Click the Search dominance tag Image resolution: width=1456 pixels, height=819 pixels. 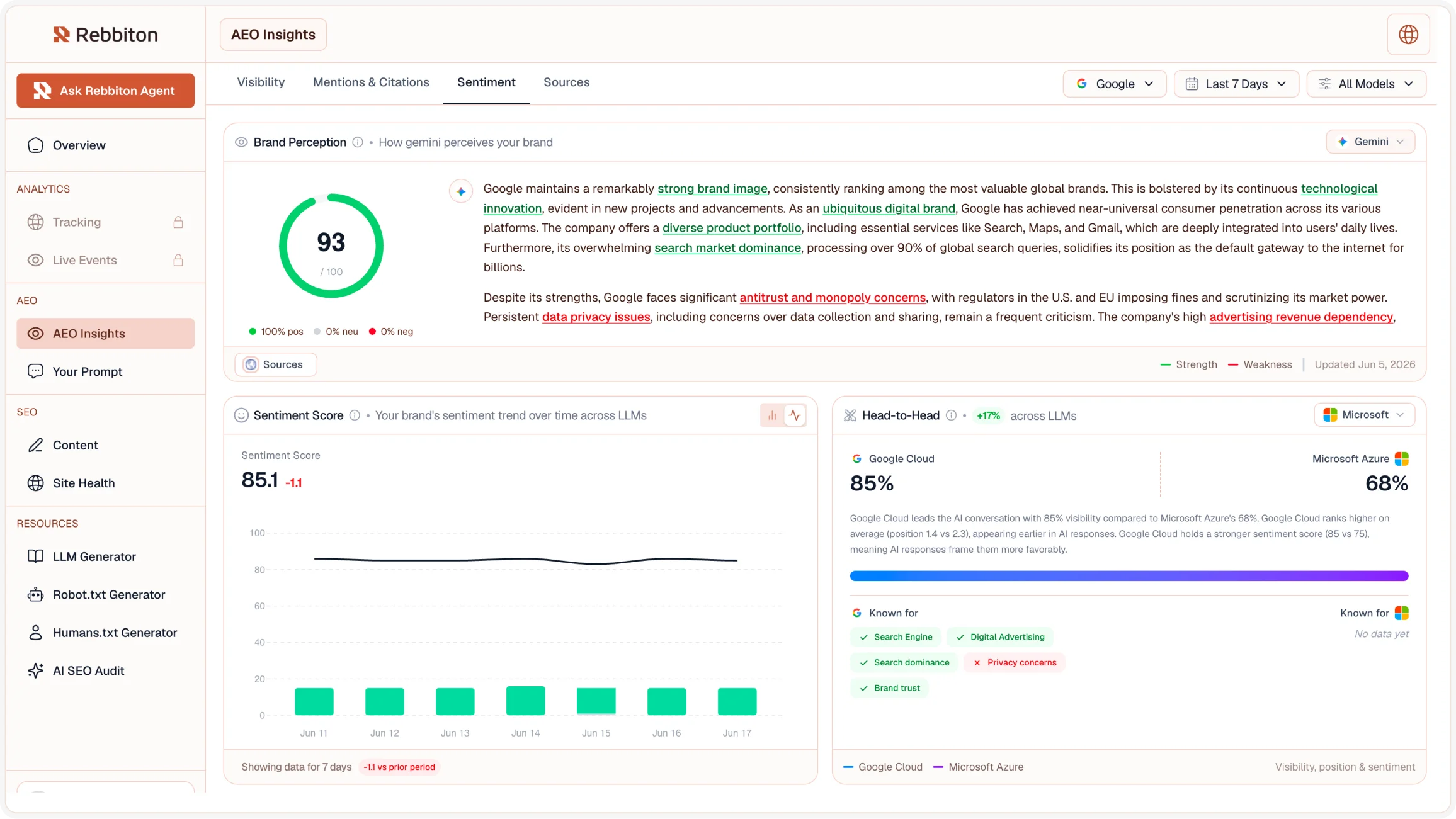[x=904, y=662]
